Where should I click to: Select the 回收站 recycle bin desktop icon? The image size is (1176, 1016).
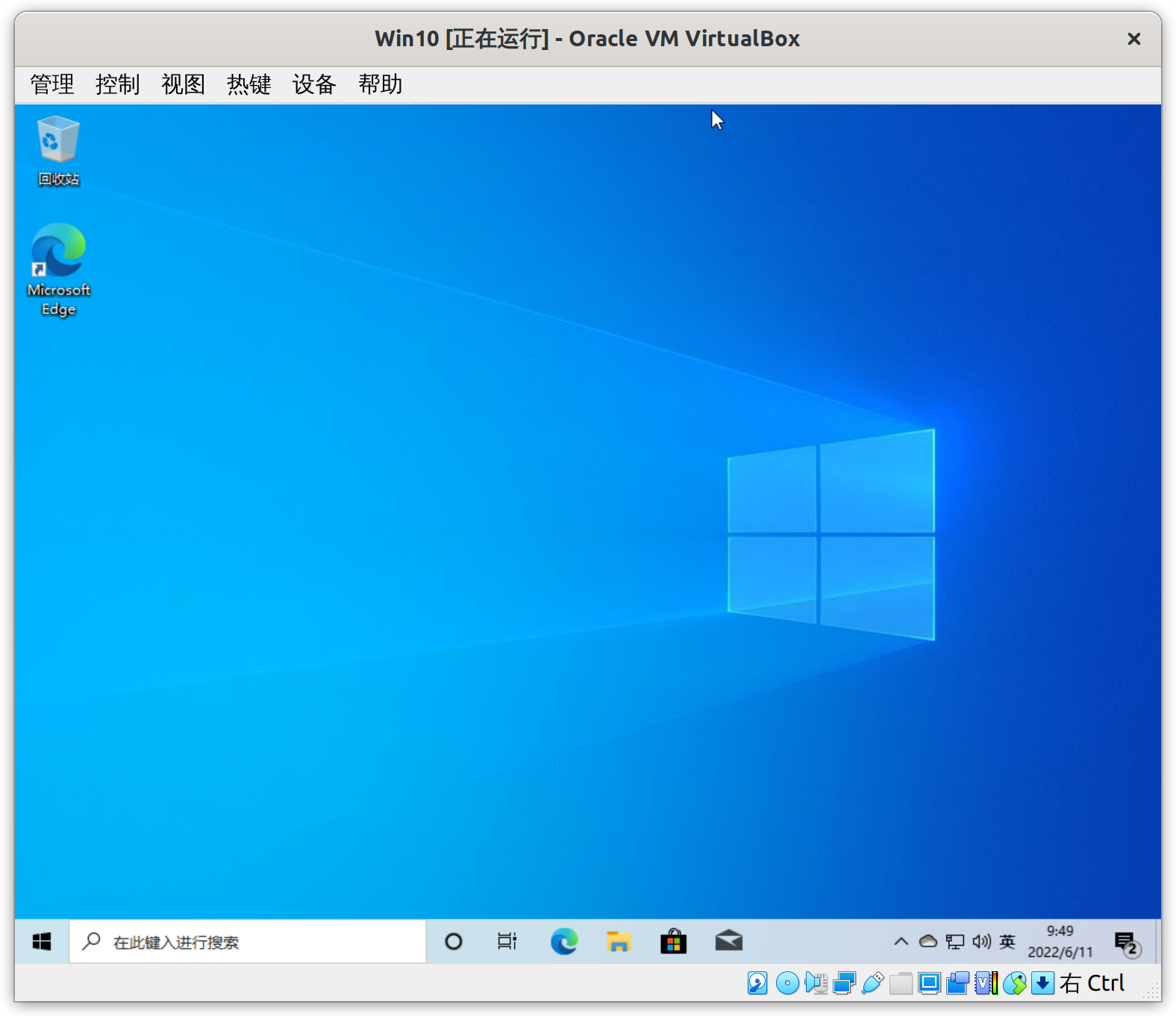pyautogui.click(x=58, y=151)
